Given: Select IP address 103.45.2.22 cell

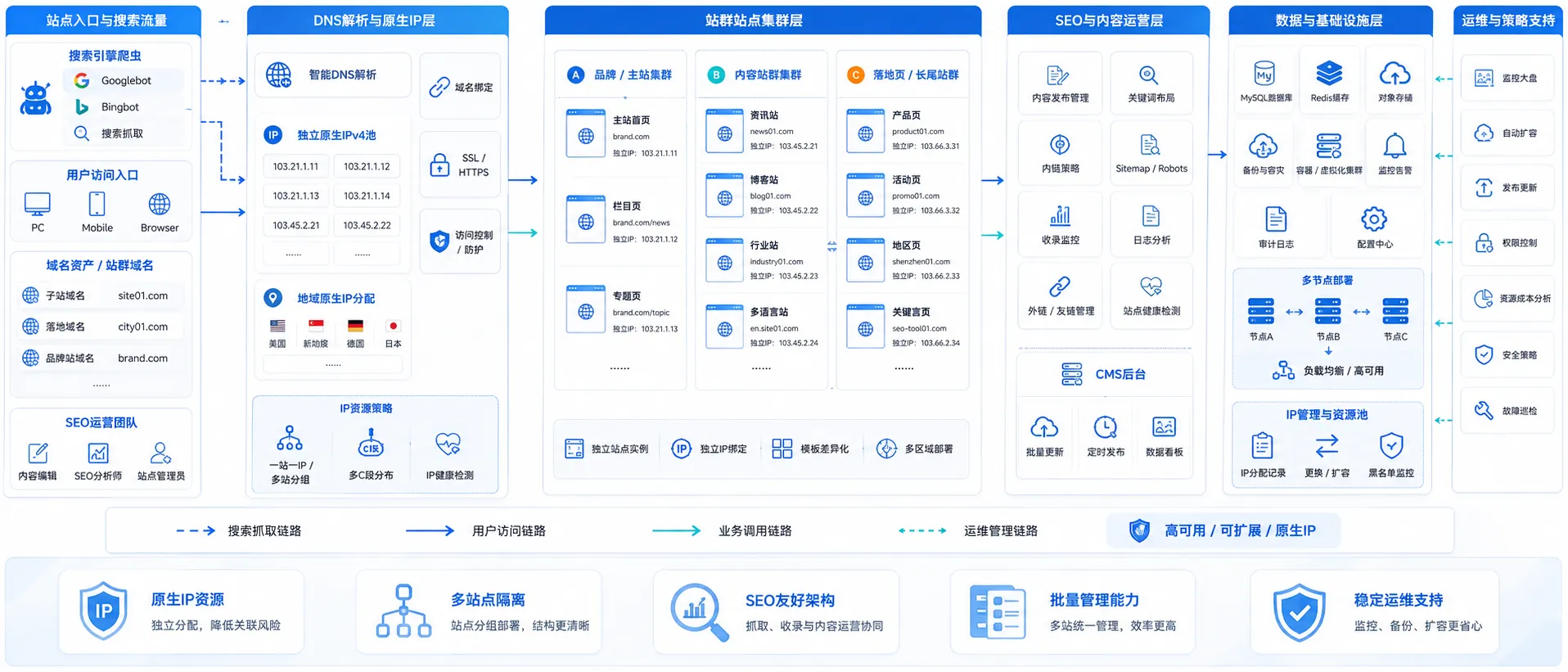Looking at the screenshot, I should pyautogui.click(x=367, y=225).
